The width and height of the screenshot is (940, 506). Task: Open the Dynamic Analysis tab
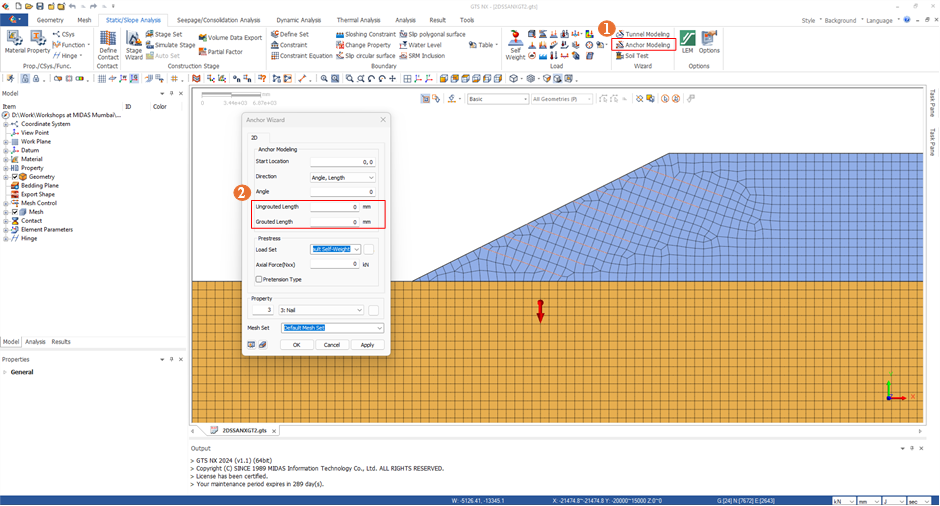[299, 20]
